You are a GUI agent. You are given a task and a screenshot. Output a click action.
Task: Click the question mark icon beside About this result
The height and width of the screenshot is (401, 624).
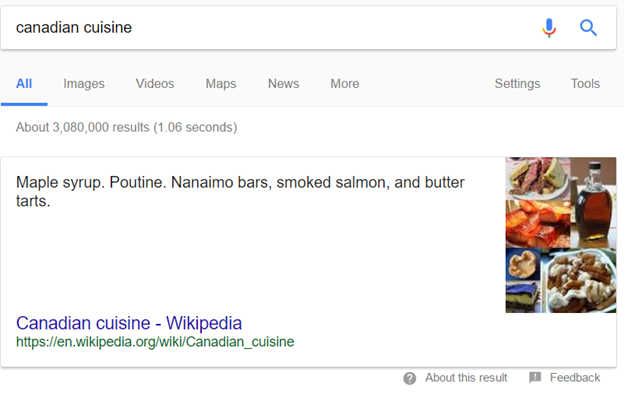click(x=410, y=378)
